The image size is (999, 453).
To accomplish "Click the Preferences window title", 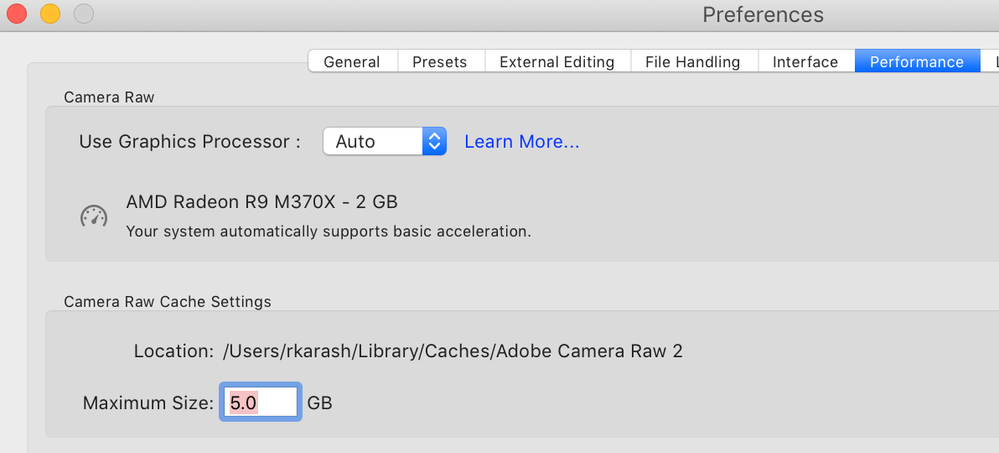I will click(763, 15).
